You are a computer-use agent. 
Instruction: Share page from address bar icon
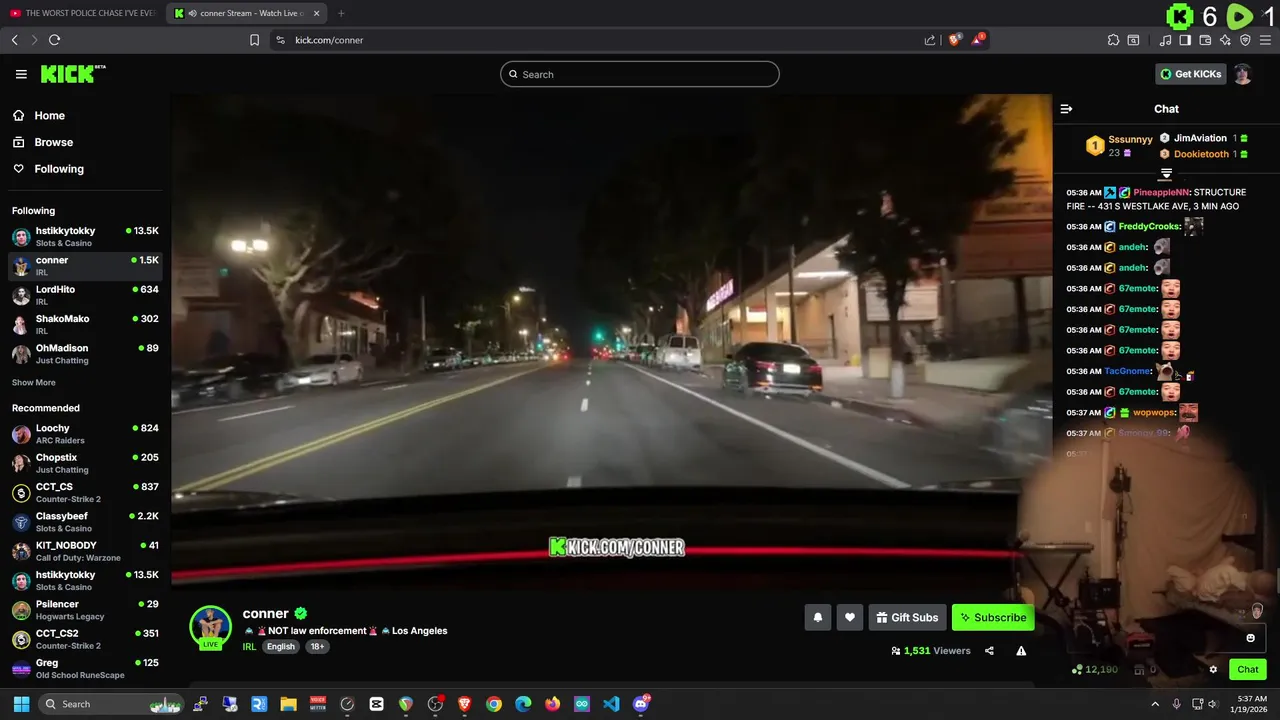[x=930, y=40]
